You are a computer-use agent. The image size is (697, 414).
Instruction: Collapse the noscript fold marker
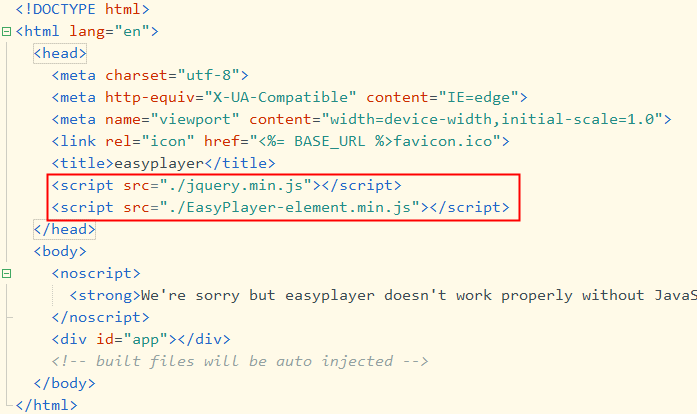point(6,273)
